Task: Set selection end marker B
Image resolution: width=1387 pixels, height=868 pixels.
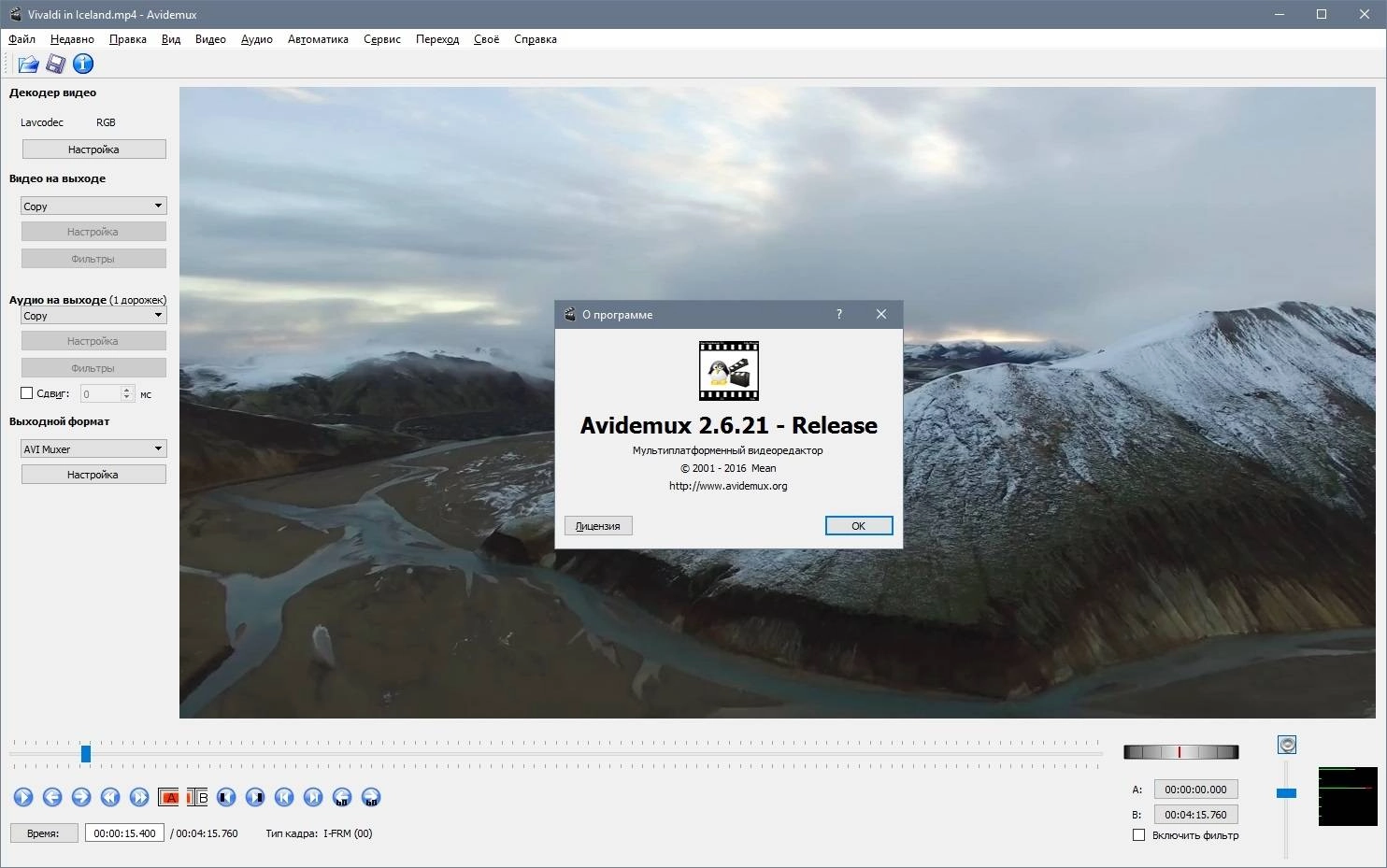Action: click(197, 797)
